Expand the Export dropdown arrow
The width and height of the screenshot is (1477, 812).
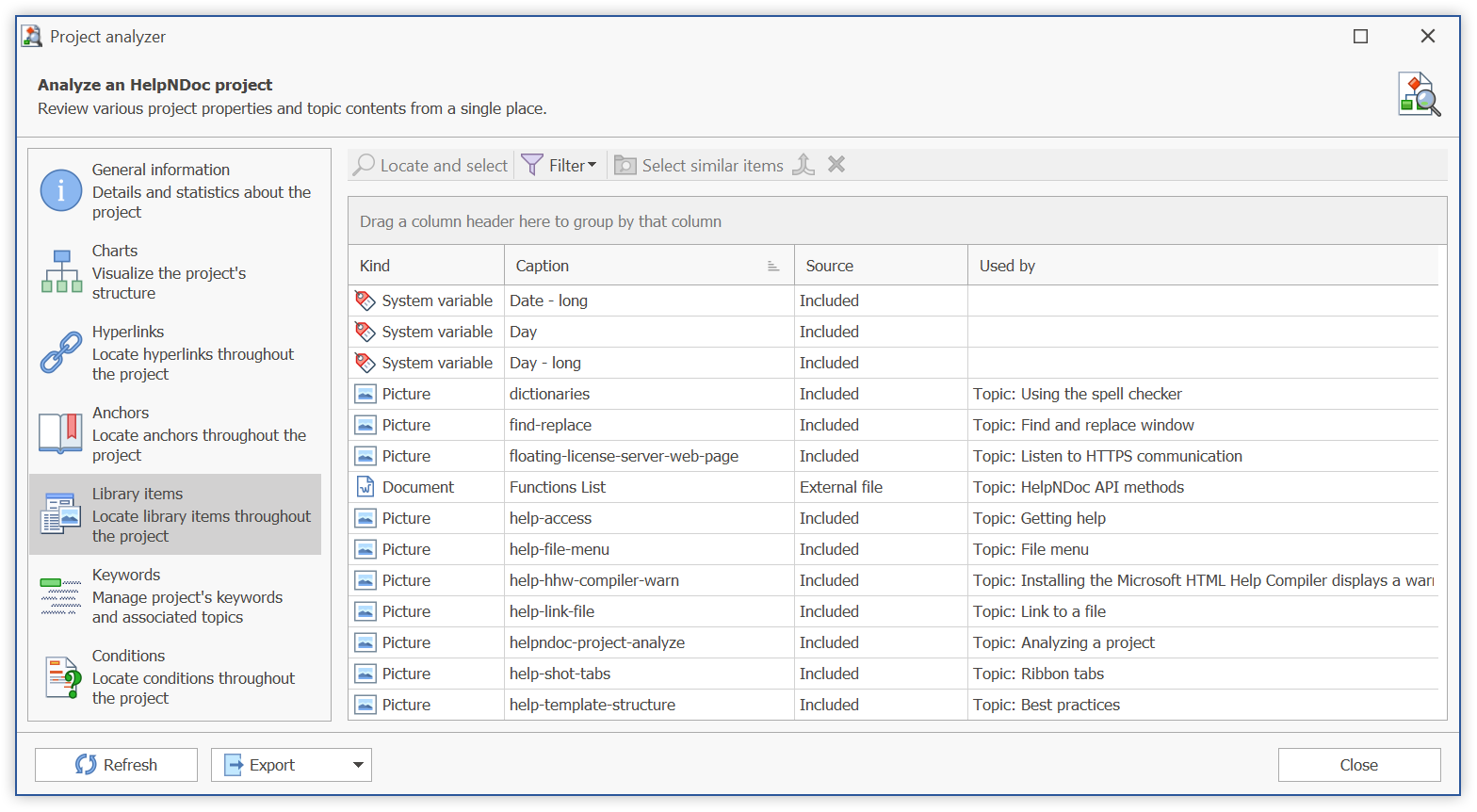click(x=358, y=765)
